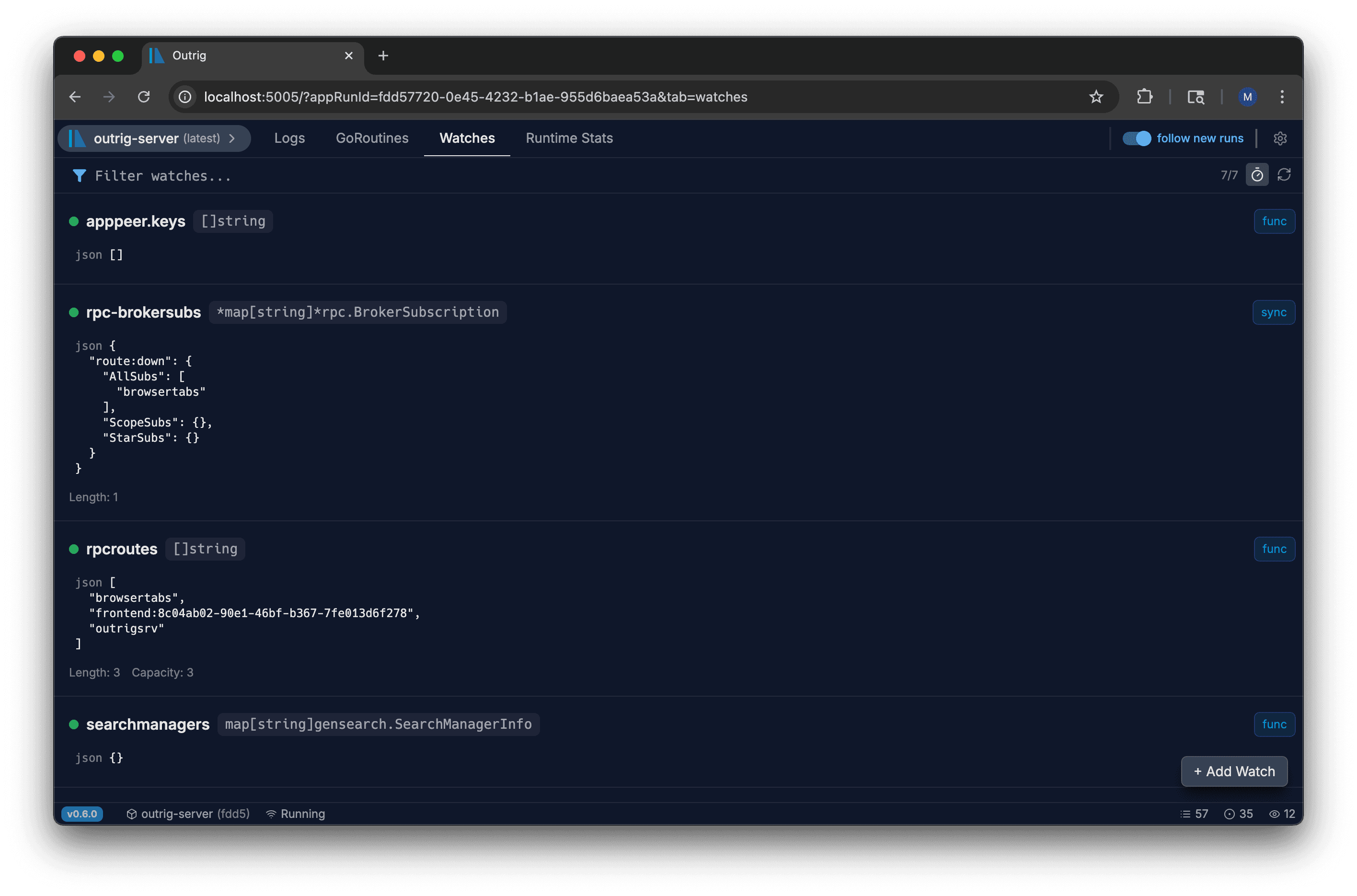
Task: Open the browser extensions puzzle icon
Action: point(1144,97)
